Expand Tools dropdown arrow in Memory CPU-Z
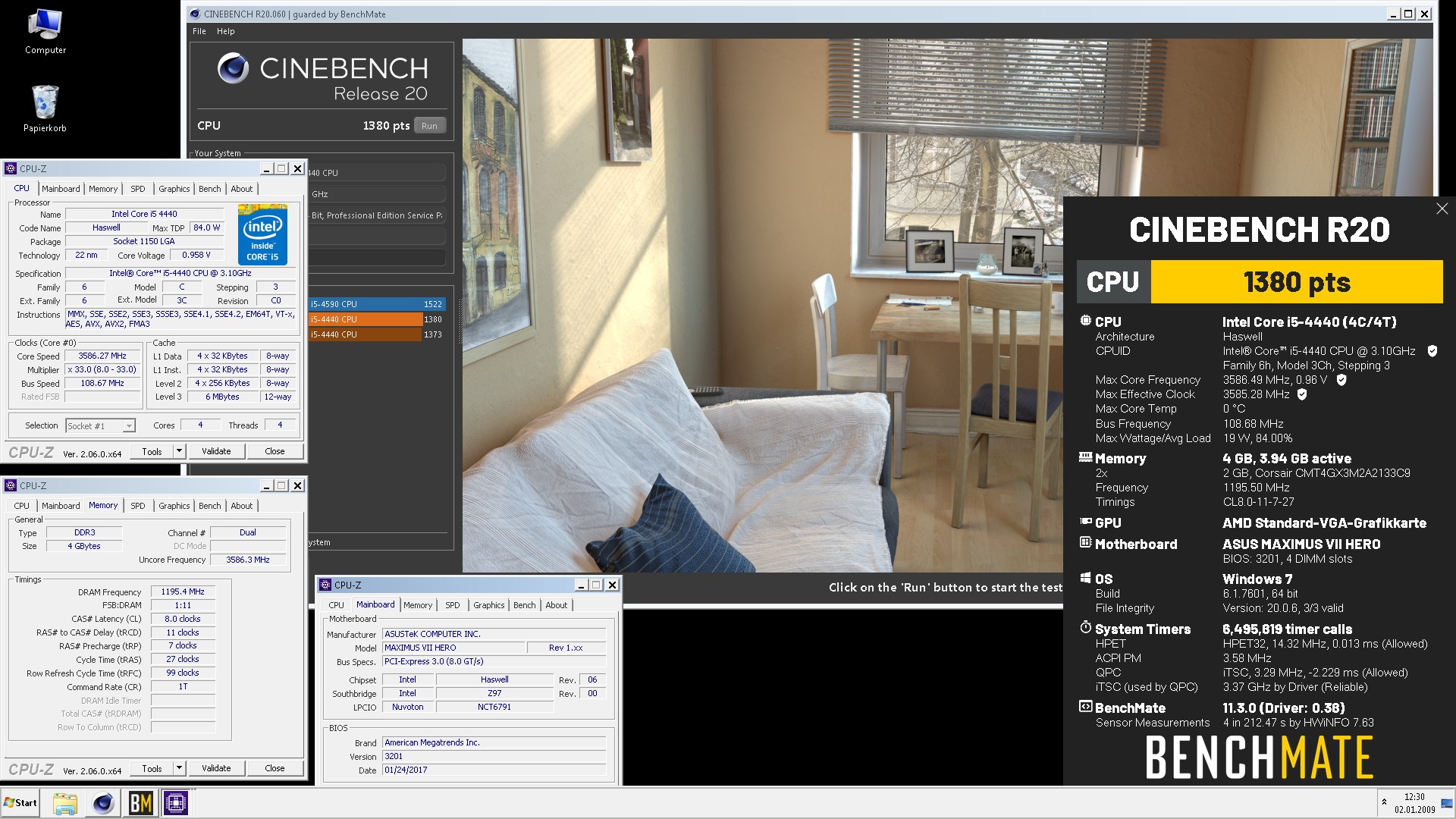Screen dimensions: 1456x819 [179, 768]
